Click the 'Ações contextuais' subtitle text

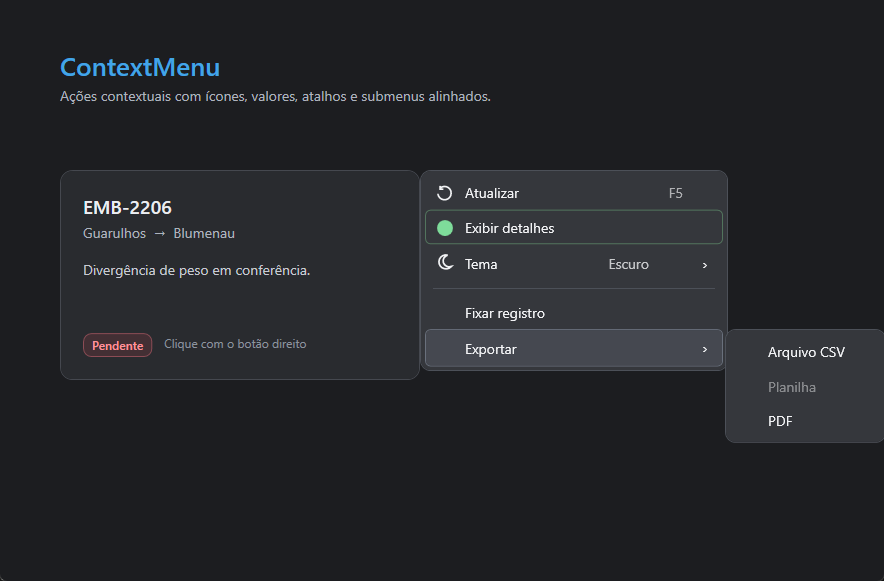point(275,96)
